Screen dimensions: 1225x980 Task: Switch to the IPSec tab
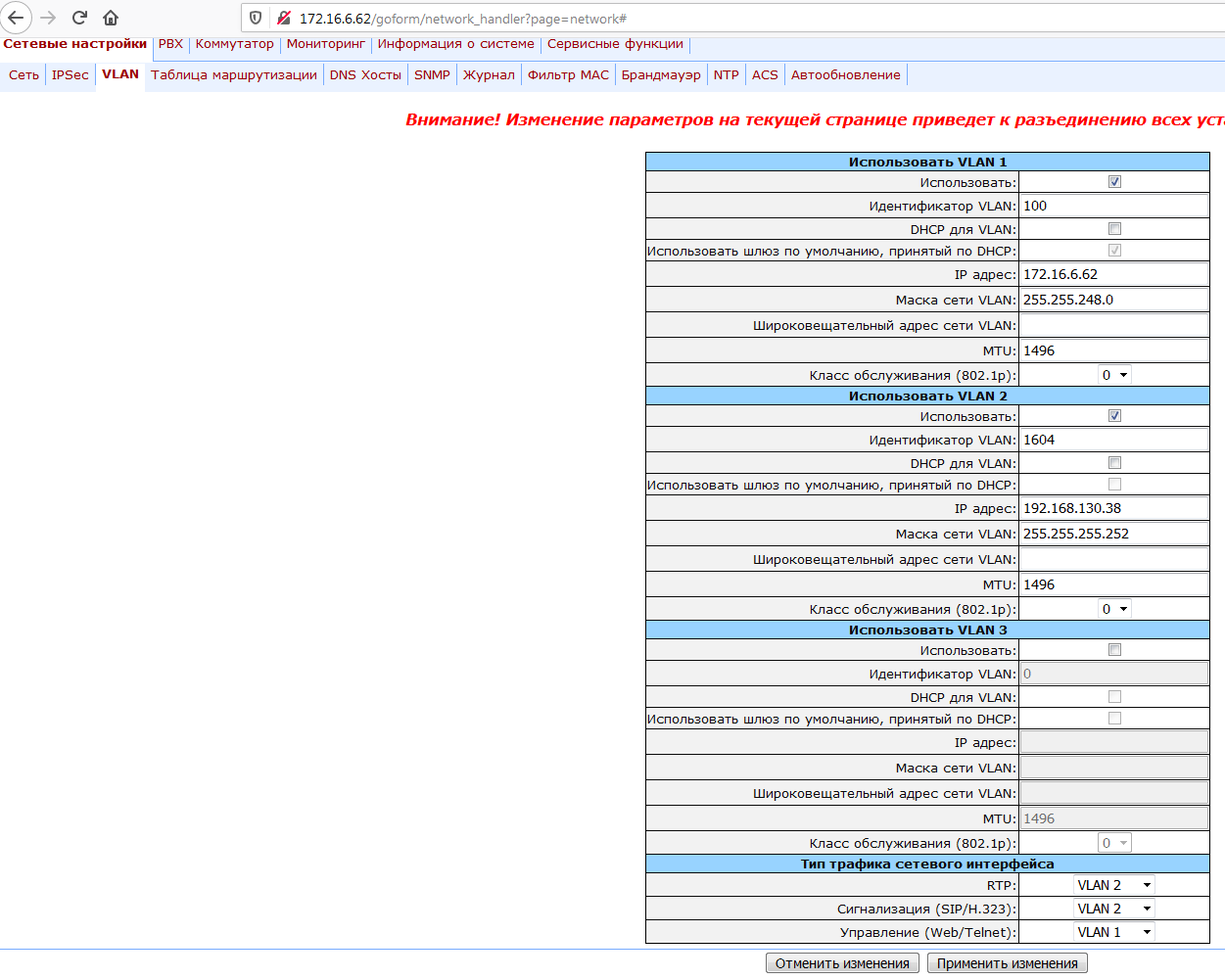71,75
